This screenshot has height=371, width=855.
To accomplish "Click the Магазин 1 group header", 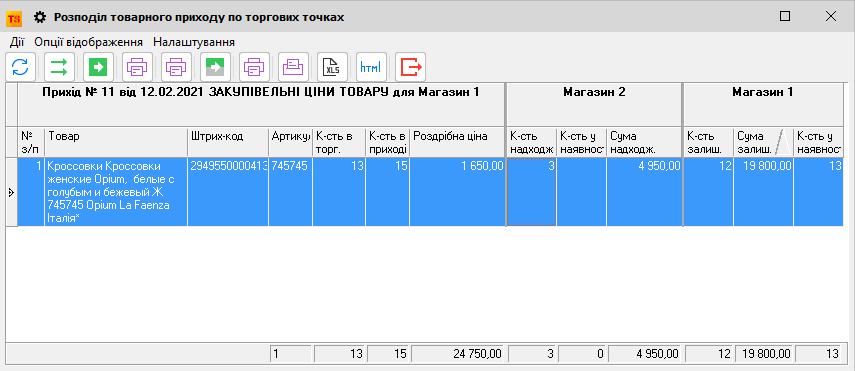I will pyautogui.click(x=763, y=105).
